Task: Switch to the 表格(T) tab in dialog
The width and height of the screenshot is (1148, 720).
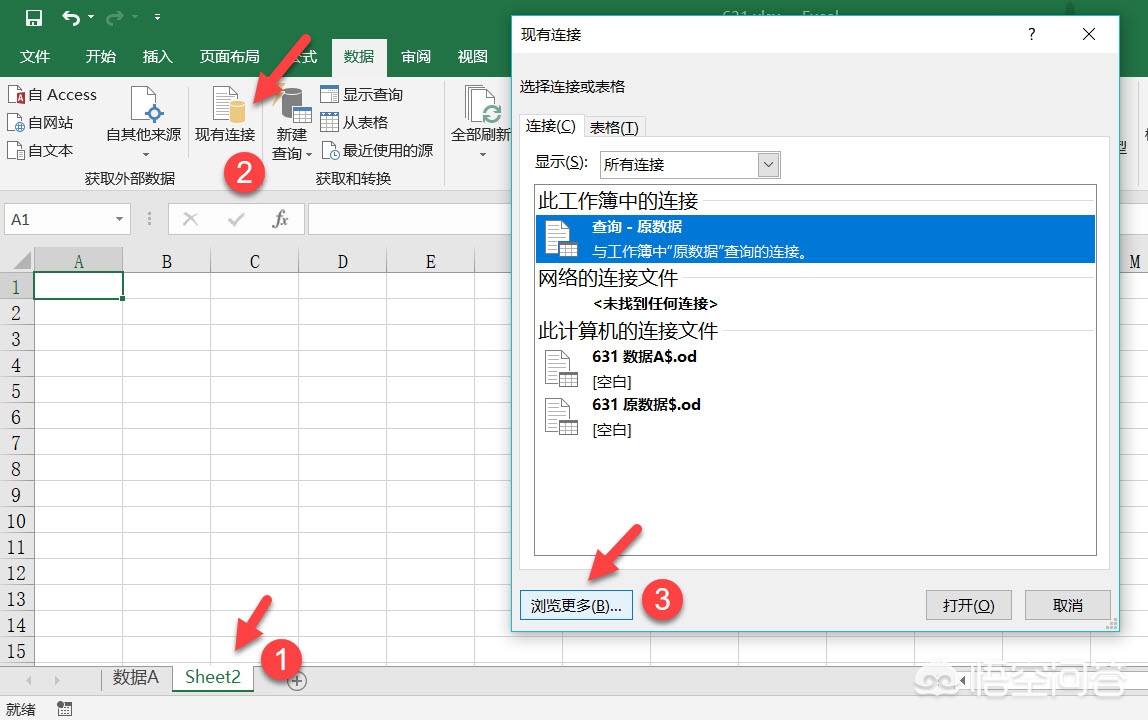Action: [x=614, y=127]
